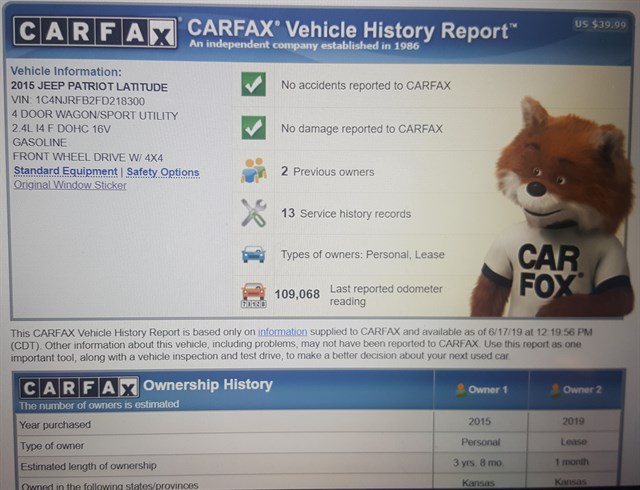Click the odometer reading car icon
Screen dimensions: 640x490
click(x=254, y=294)
